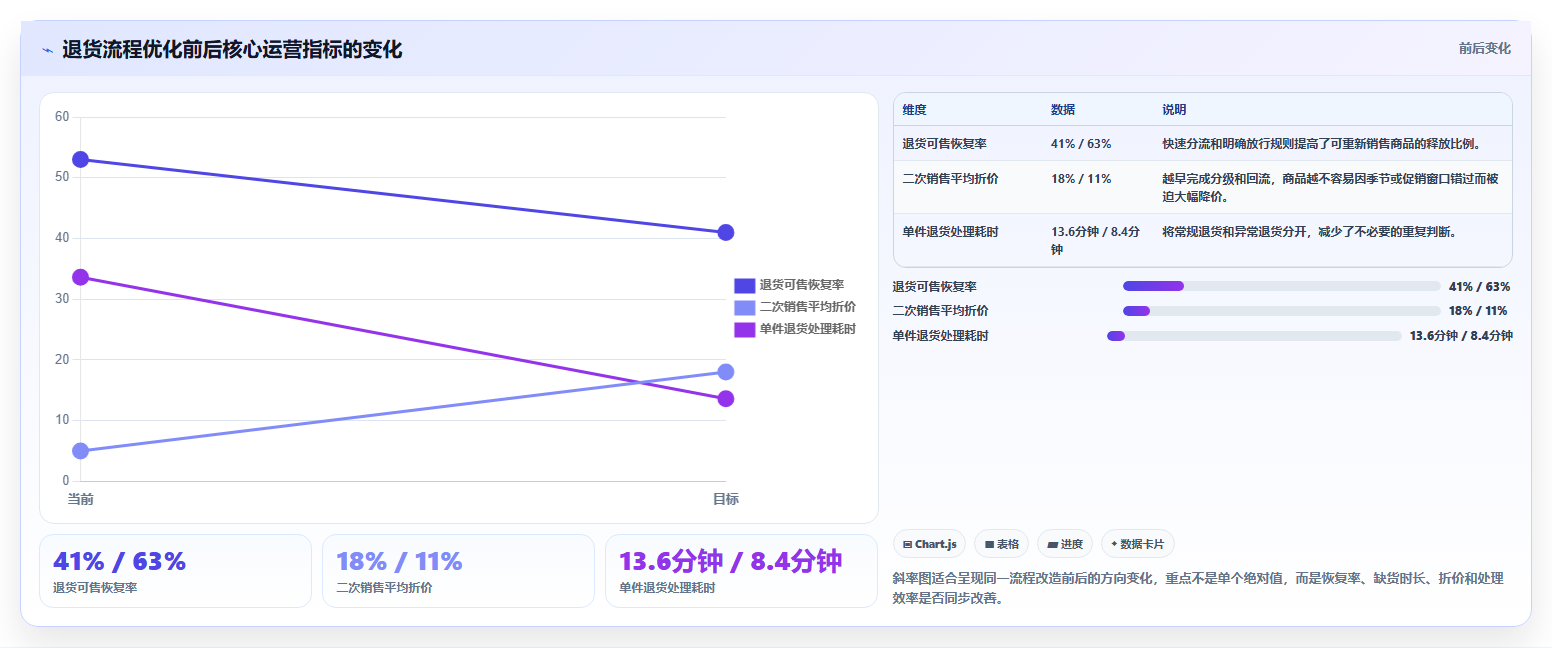Click the lightning icon beside the title
Viewport: 1552px width, 648px height.
pos(47,50)
